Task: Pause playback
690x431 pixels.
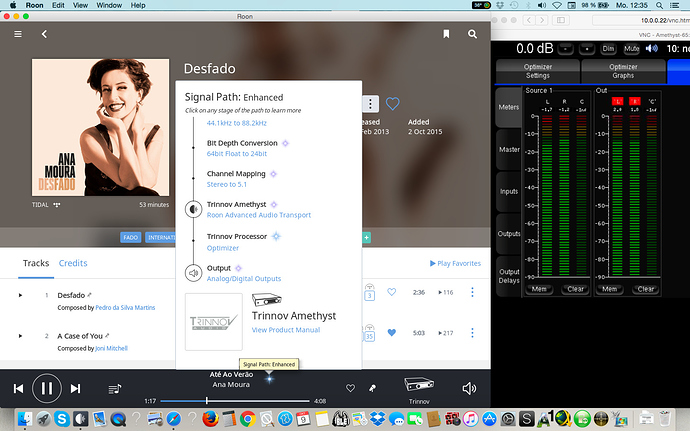Action: click(47, 388)
